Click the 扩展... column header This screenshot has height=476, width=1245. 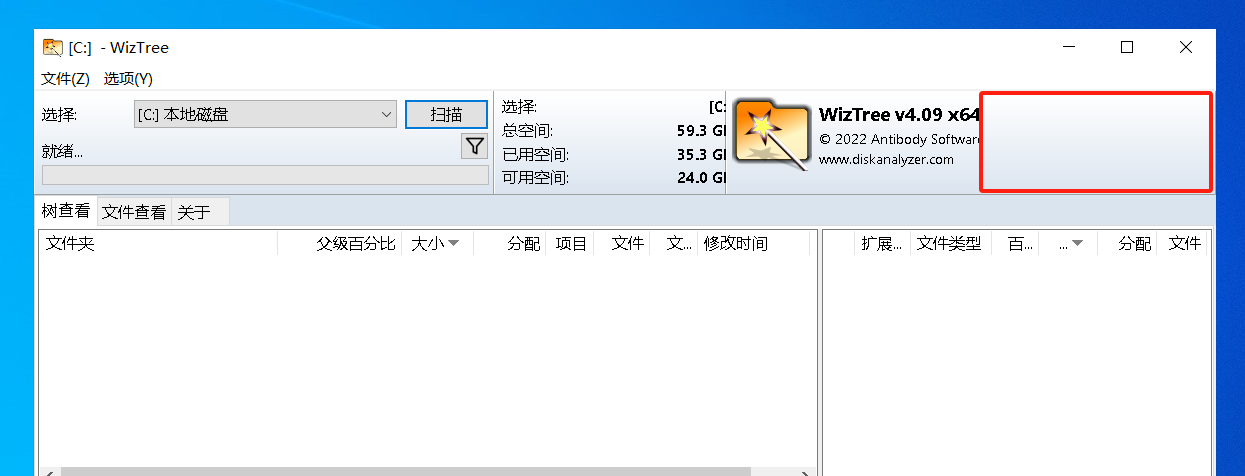(881, 243)
